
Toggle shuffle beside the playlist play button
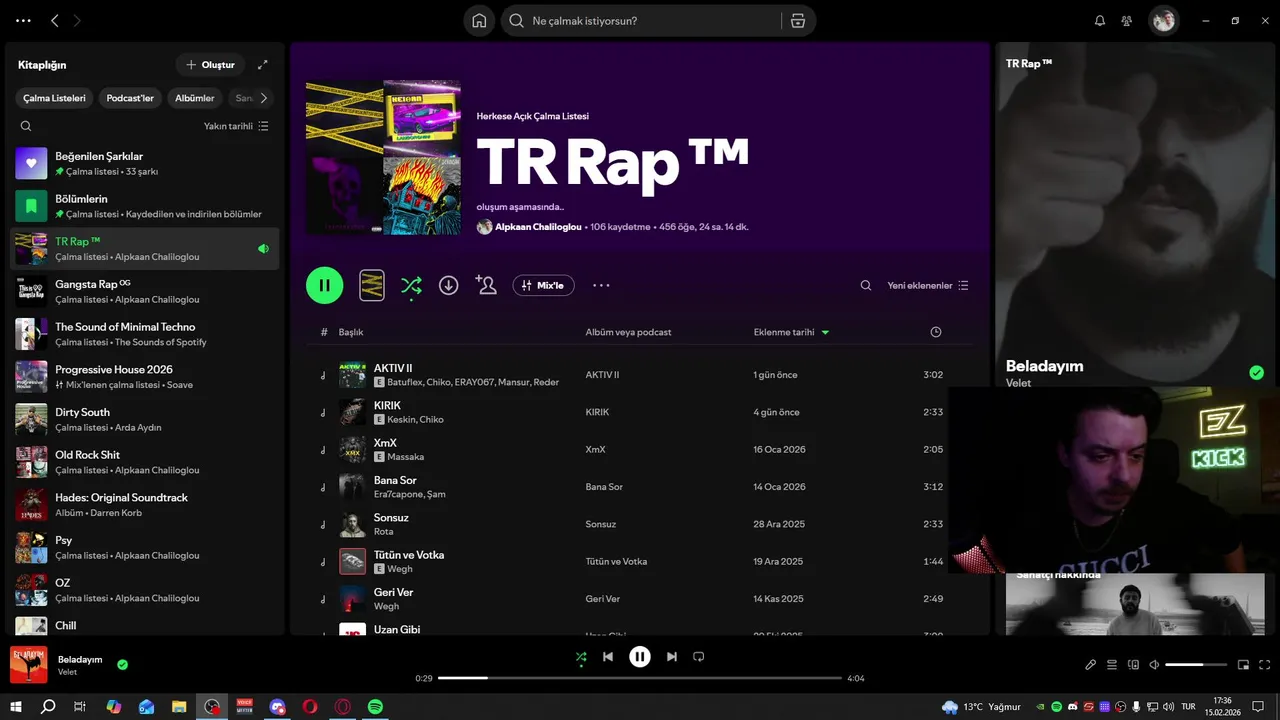pyautogui.click(x=411, y=285)
